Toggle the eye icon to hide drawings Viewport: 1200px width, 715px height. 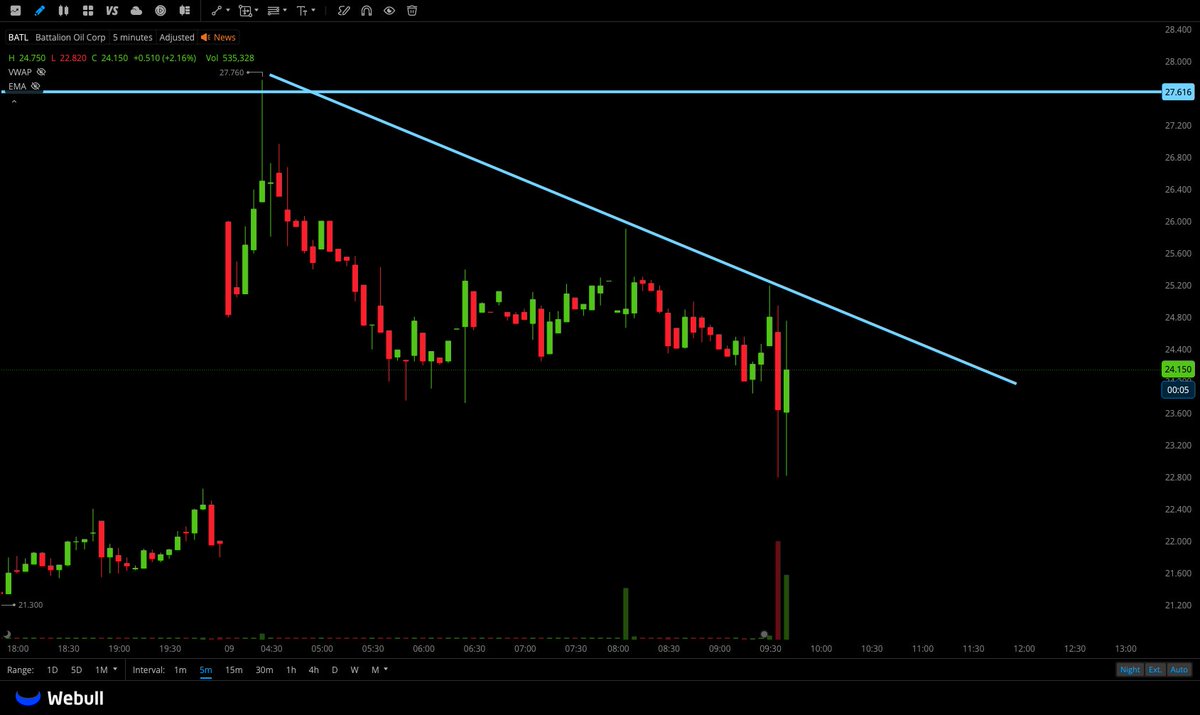point(389,11)
